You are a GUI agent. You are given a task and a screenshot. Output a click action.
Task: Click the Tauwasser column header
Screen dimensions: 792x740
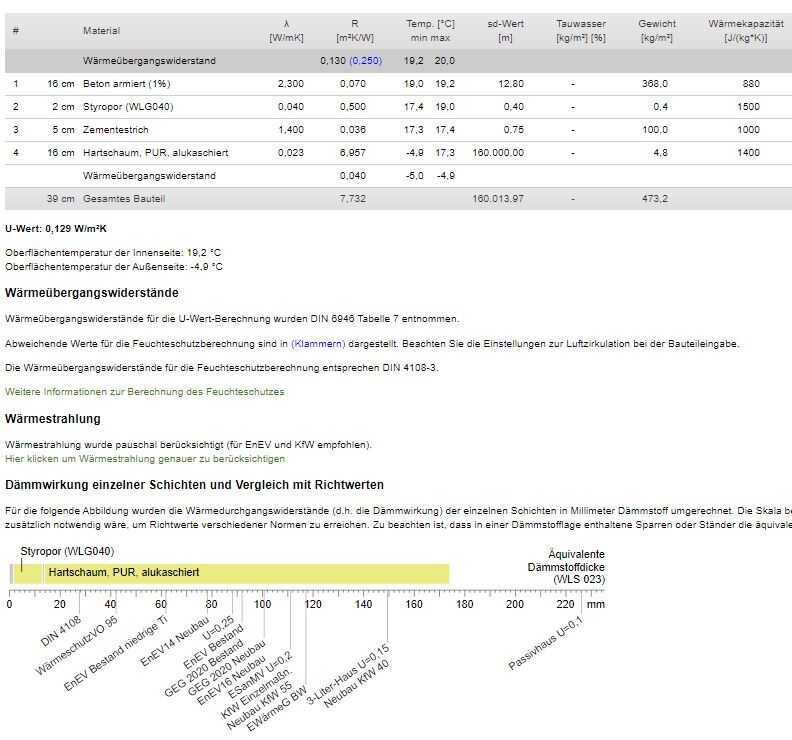point(581,30)
